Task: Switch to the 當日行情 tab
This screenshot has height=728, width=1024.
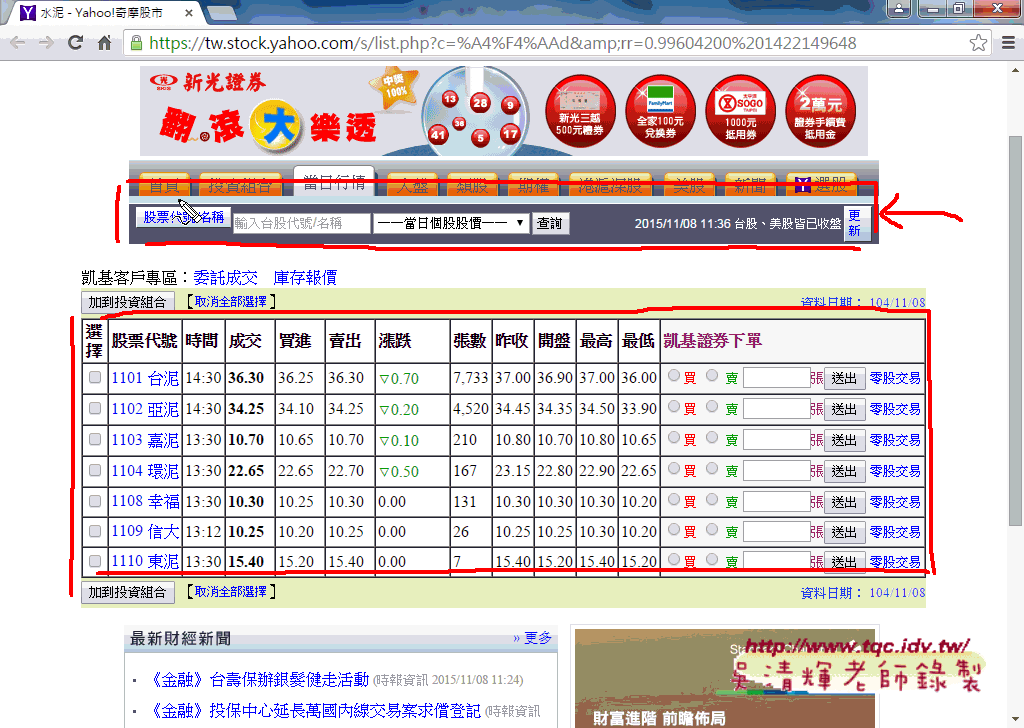Action: [x=334, y=183]
